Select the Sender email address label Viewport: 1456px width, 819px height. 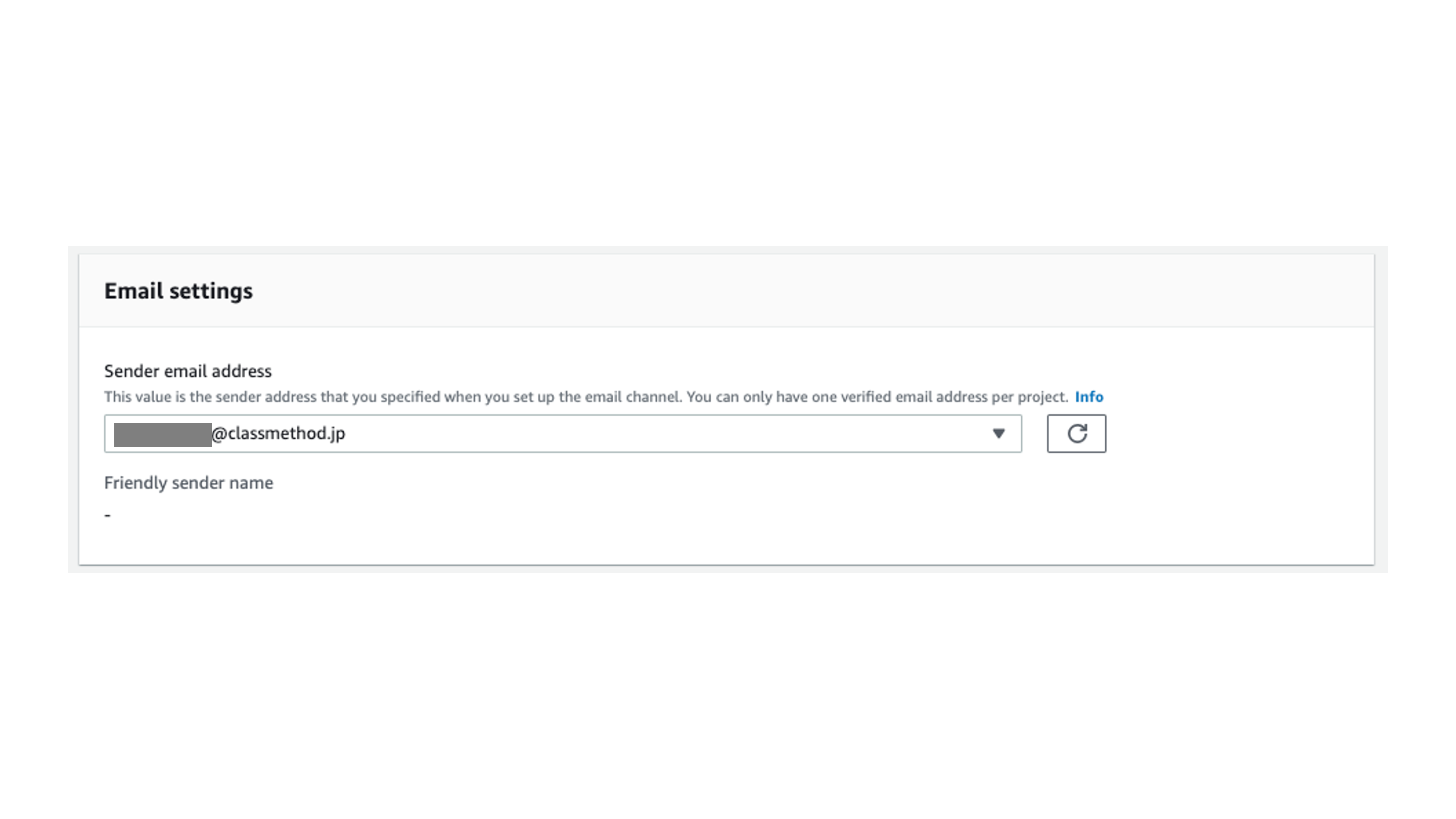point(188,371)
